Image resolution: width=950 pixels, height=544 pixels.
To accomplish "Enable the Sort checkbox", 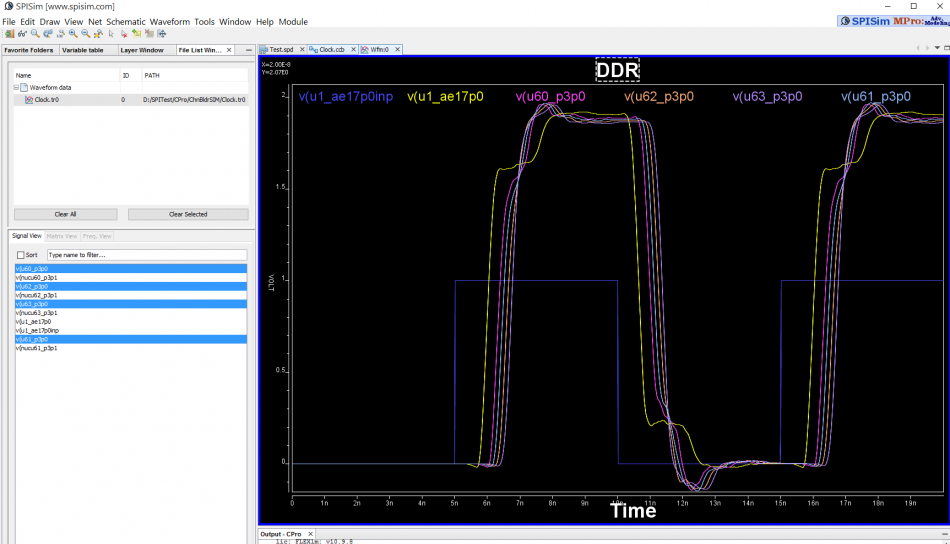I will tap(21, 255).
